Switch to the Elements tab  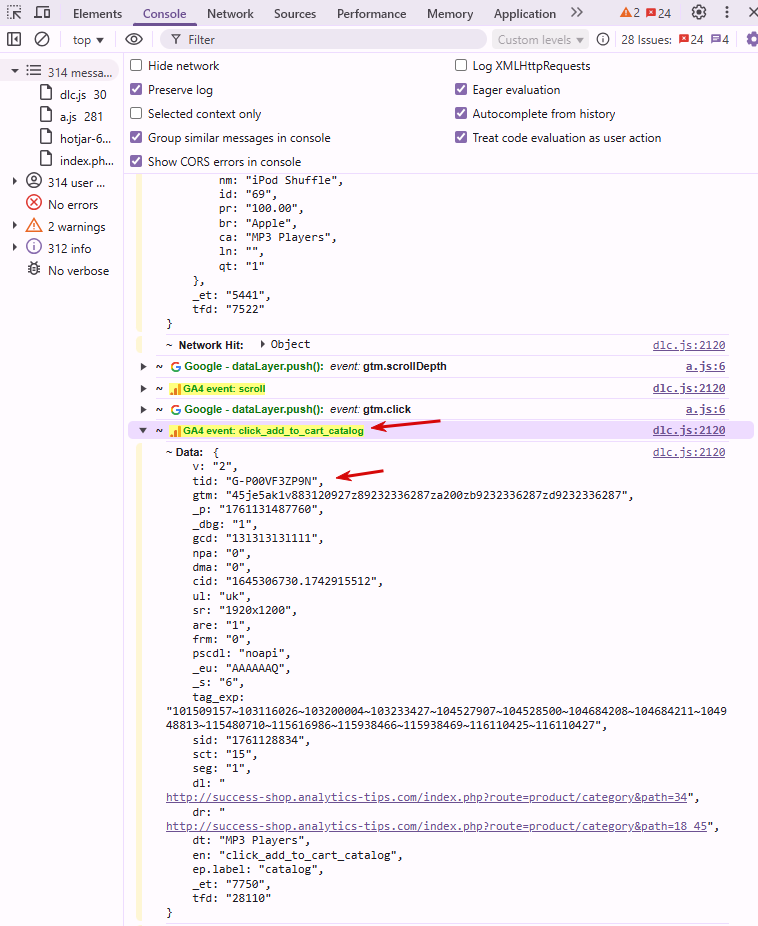click(x=97, y=14)
